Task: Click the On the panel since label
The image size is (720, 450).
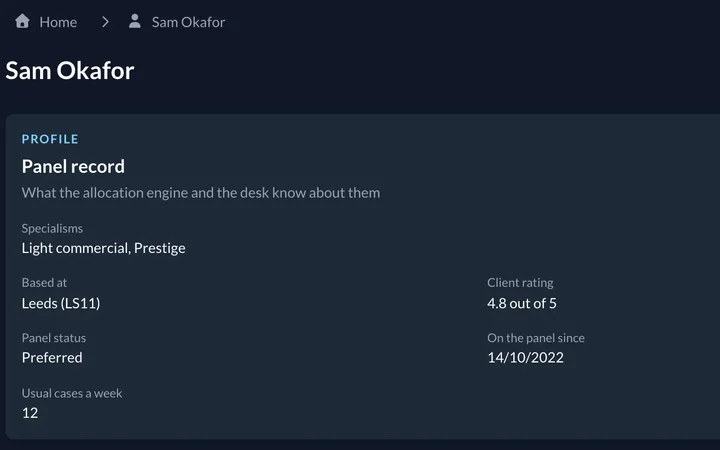Action: pyautogui.click(x=536, y=338)
